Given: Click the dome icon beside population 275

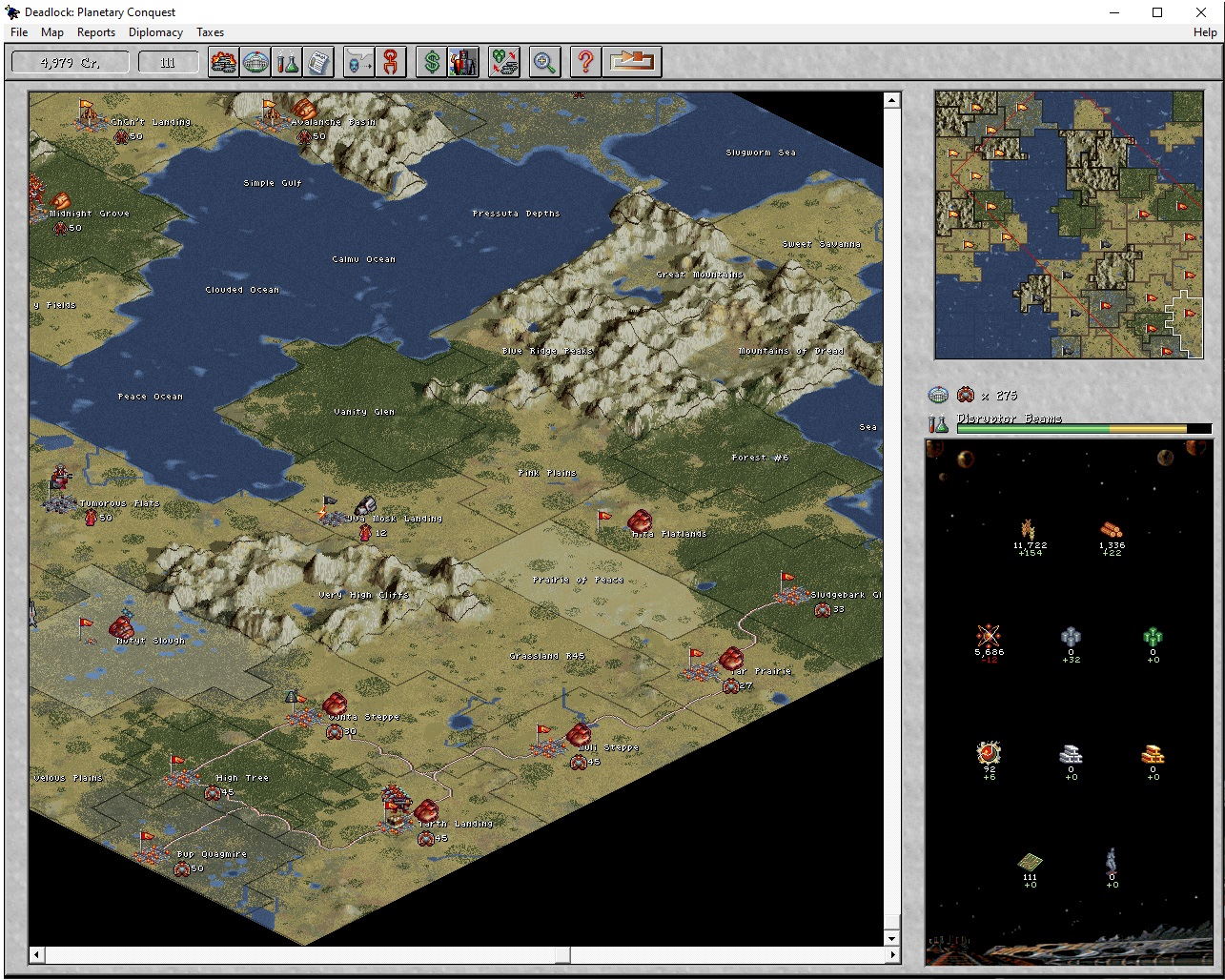Looking at the screenshot, I should (x=937, y=395).
